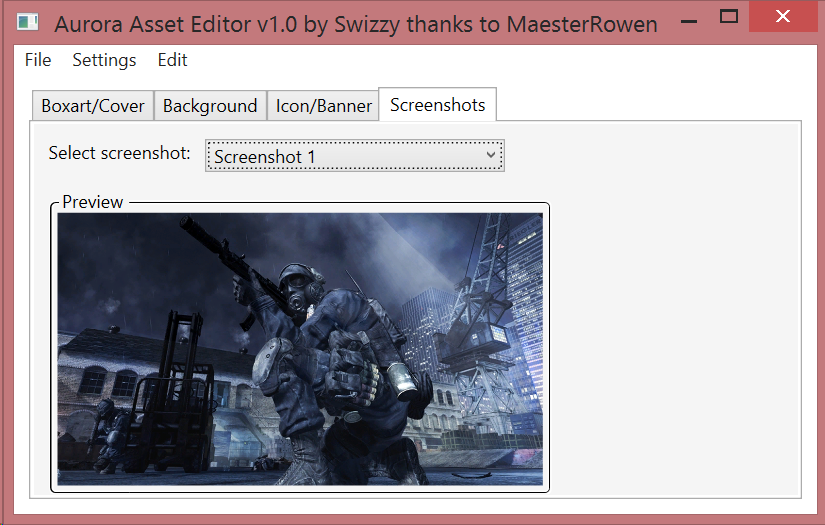Minimize the Aurora Asset Editor window
The image size is (825, 525).
pyautogui.click(x=689, y=21)
